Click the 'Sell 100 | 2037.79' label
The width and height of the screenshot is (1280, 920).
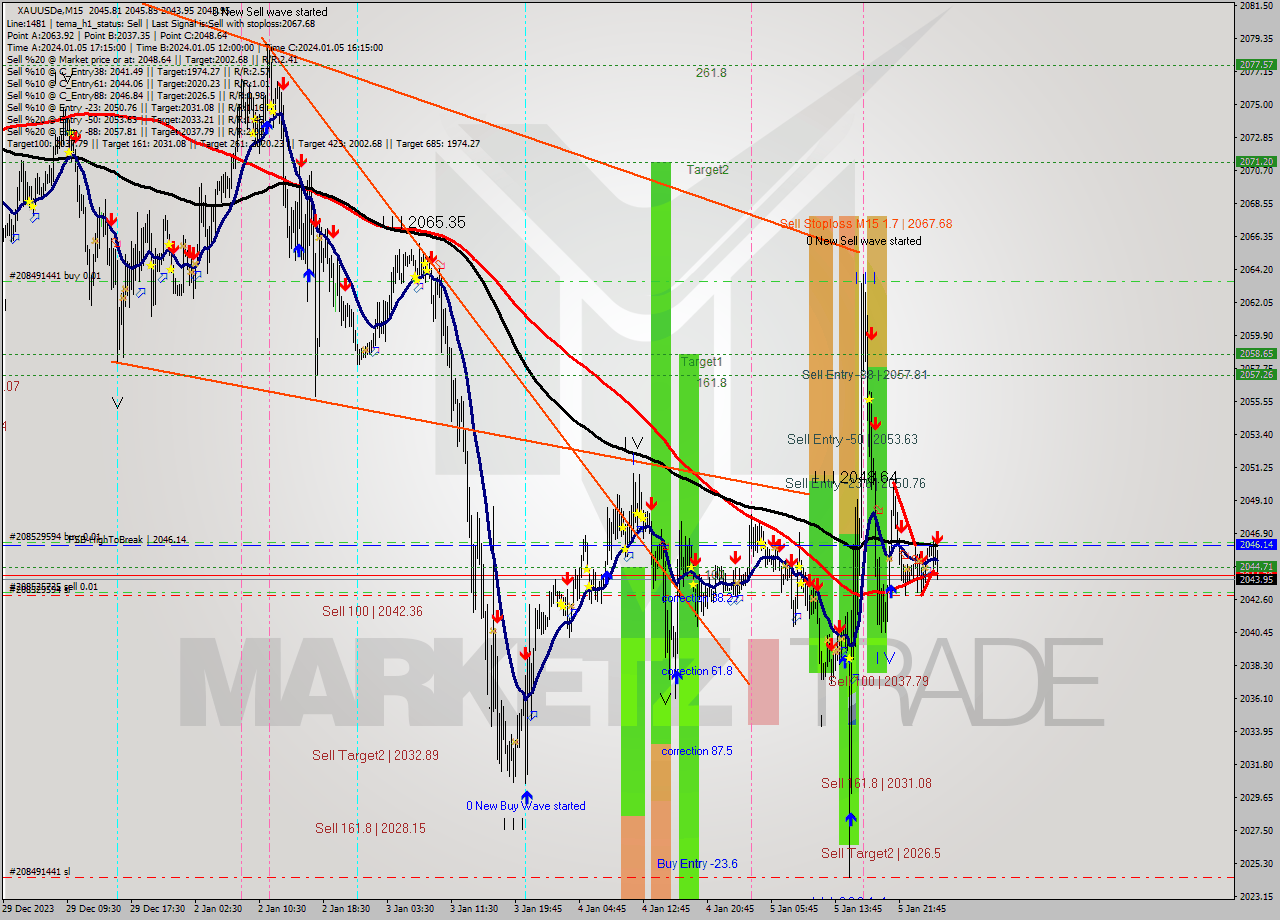878,681
